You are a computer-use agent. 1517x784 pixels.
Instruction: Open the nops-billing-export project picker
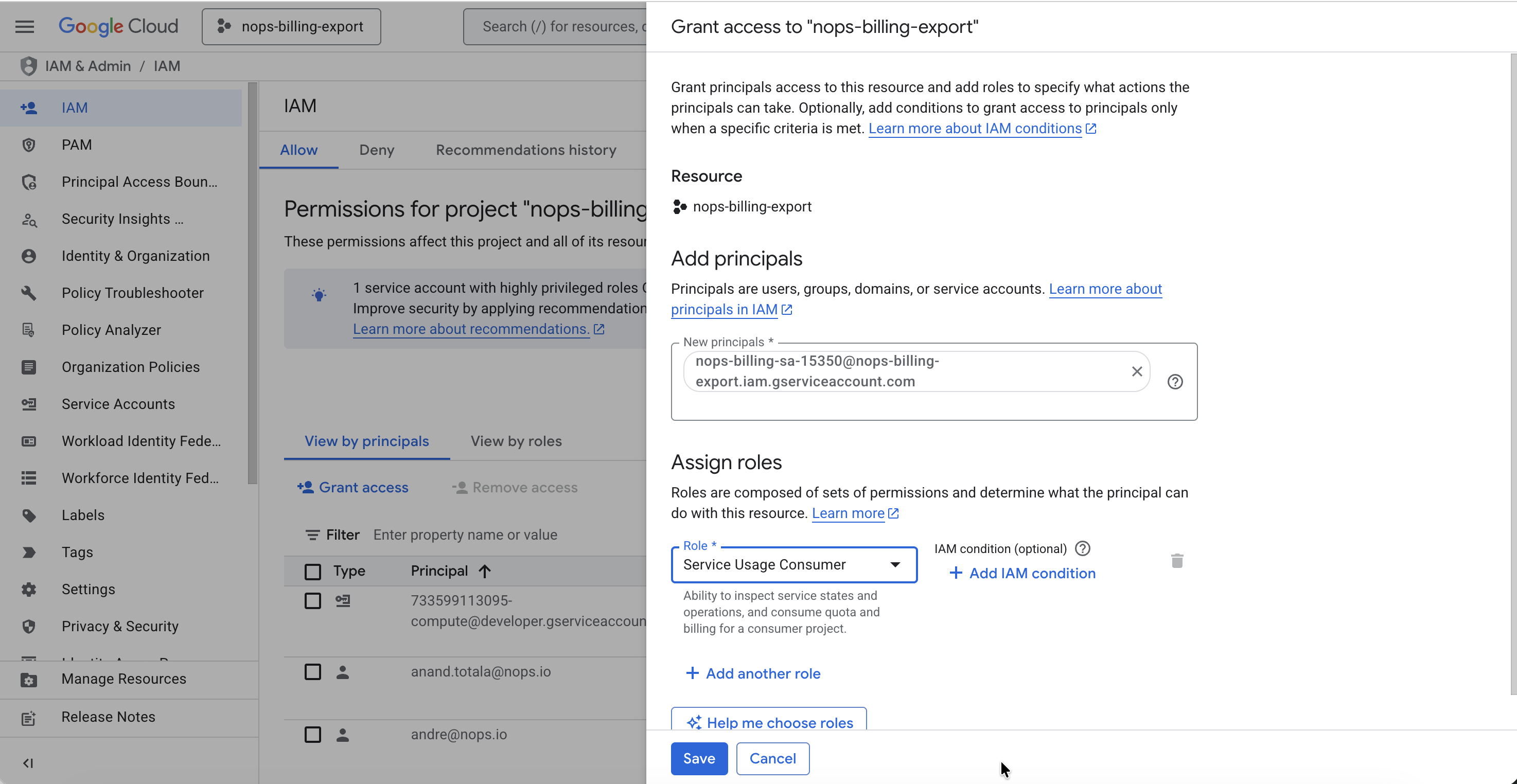pyautogui.click(x=290, y=26)
